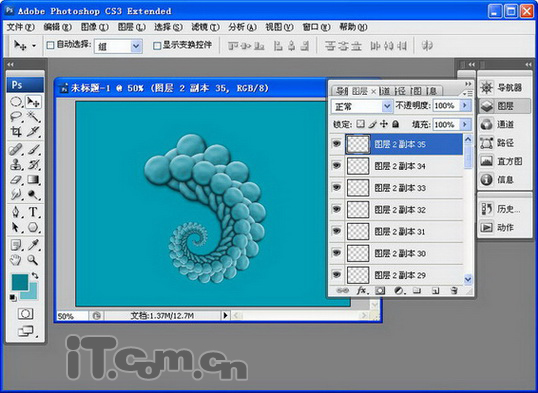538x393 pixels.
Task: Hide layer 图层 2 副本 31
Action: click(337, 231)
